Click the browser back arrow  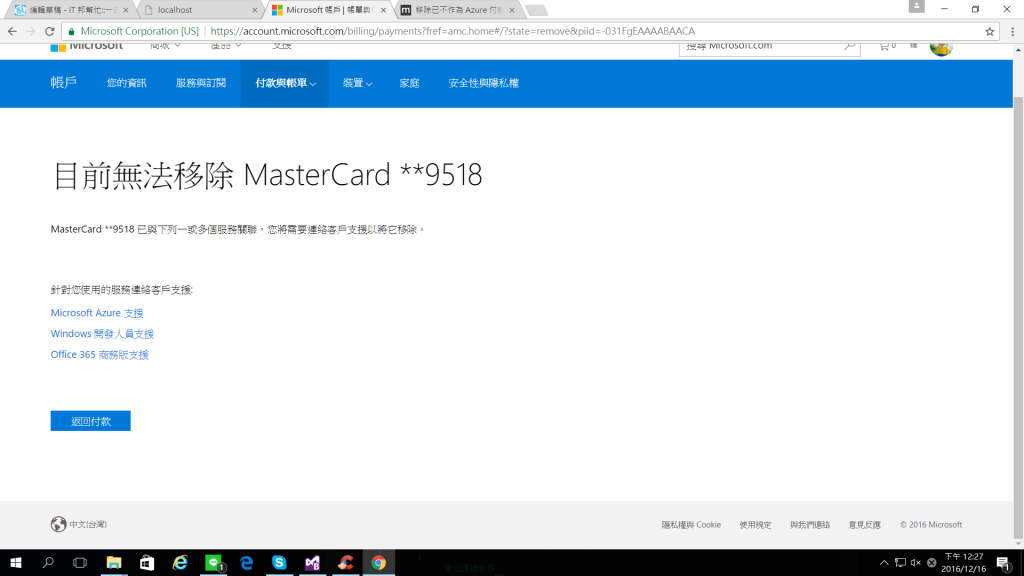tap(12, 31)
